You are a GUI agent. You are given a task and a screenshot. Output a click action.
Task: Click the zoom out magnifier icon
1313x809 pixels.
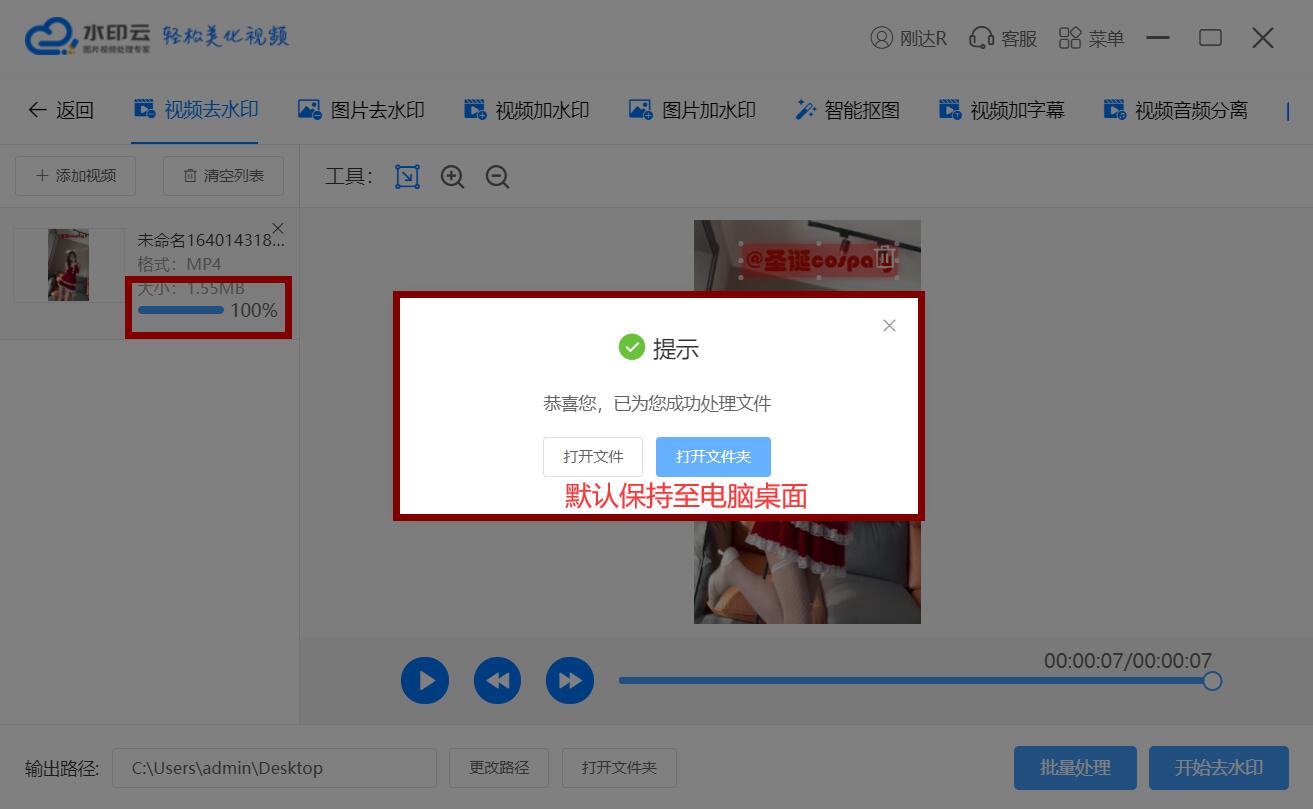tap(497, 177)
